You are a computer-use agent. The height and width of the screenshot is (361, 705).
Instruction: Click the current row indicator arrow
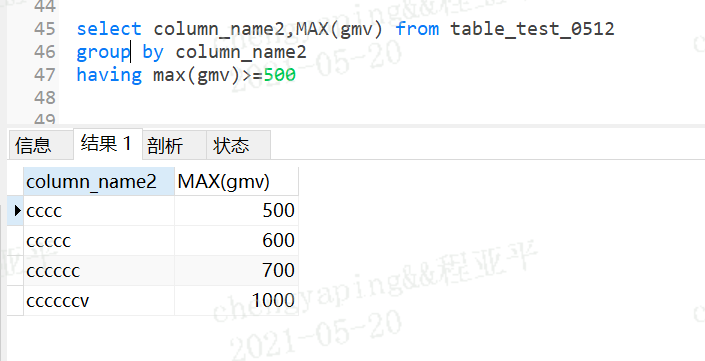pos(18,210)
